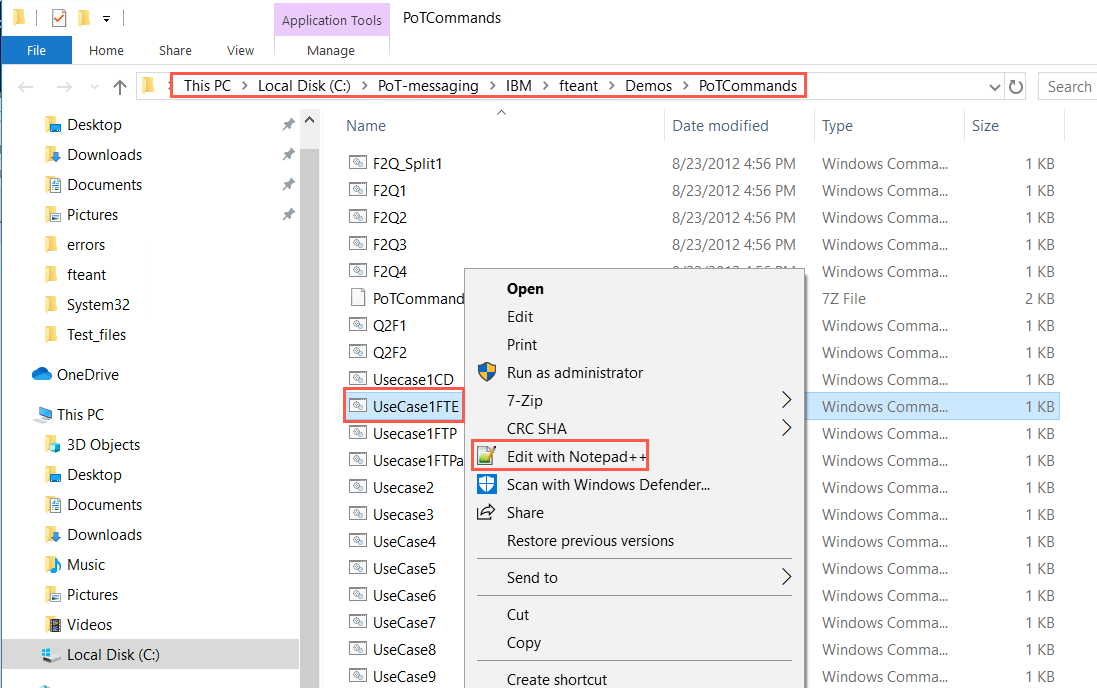The image size is (1097, 688).
Task: Choose Run as administrator
Action: (x=574, y=373)
